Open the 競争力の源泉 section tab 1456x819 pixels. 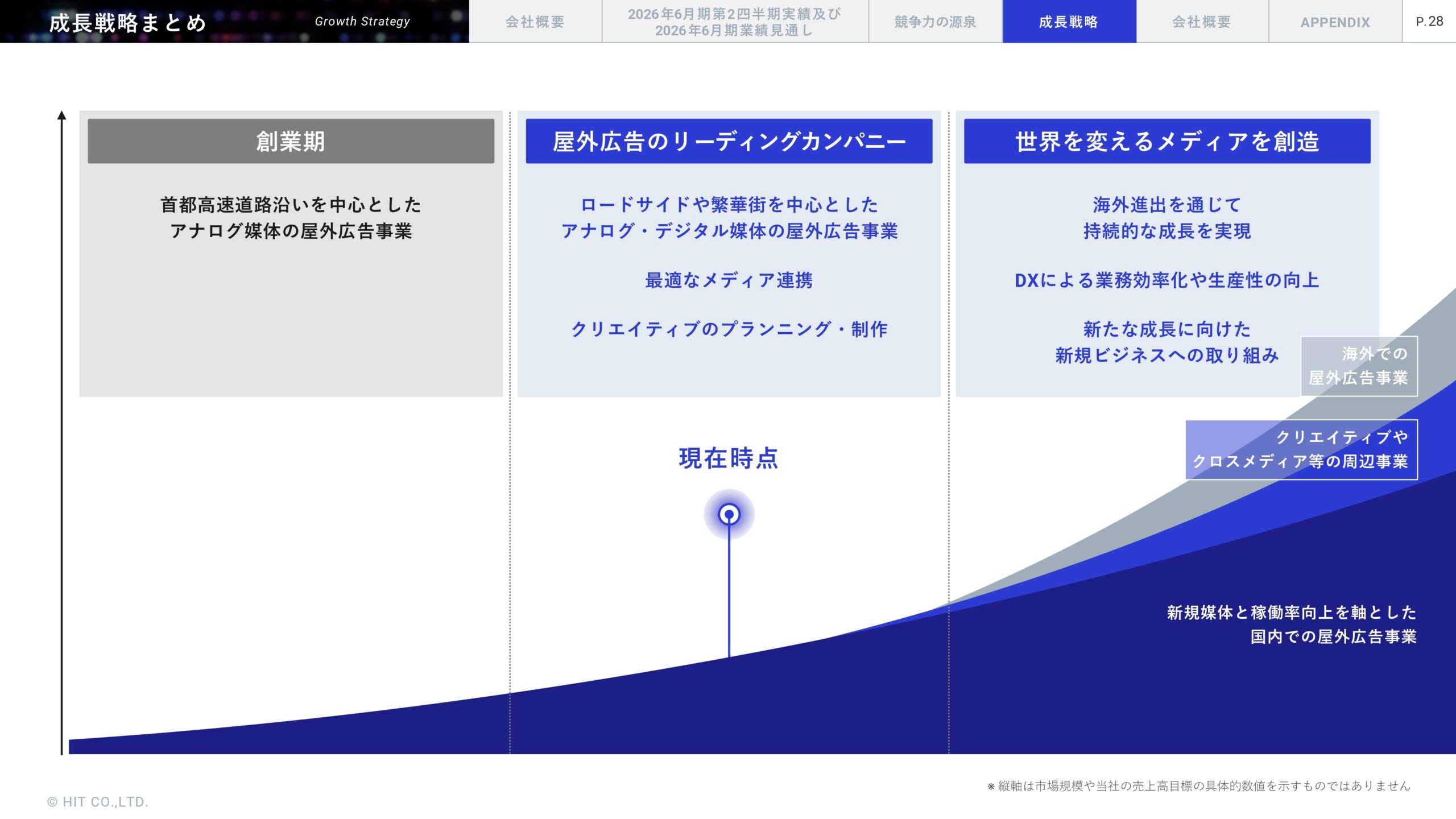click(935, 23)
